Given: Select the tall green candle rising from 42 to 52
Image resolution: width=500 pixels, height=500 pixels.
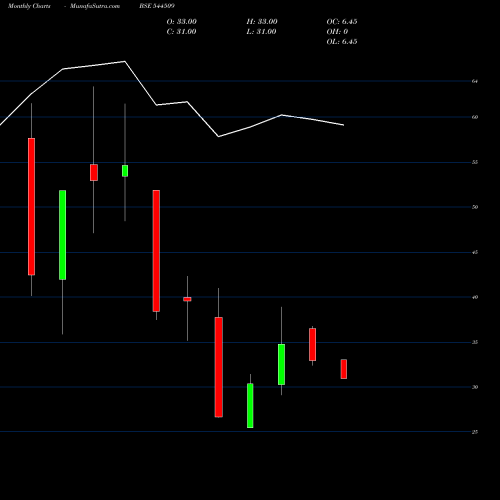Looking at the screenshot, I should coord(62,235).
